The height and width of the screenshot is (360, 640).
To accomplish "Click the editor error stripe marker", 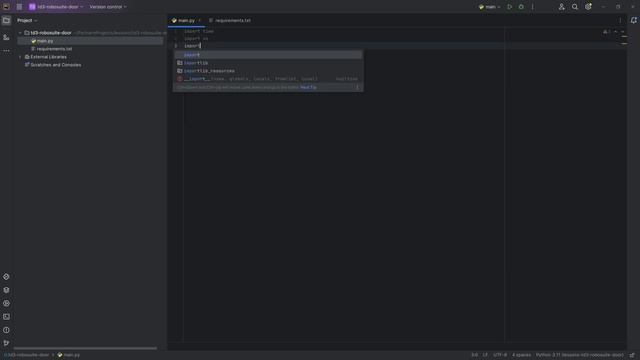I will tap(624, 37).
